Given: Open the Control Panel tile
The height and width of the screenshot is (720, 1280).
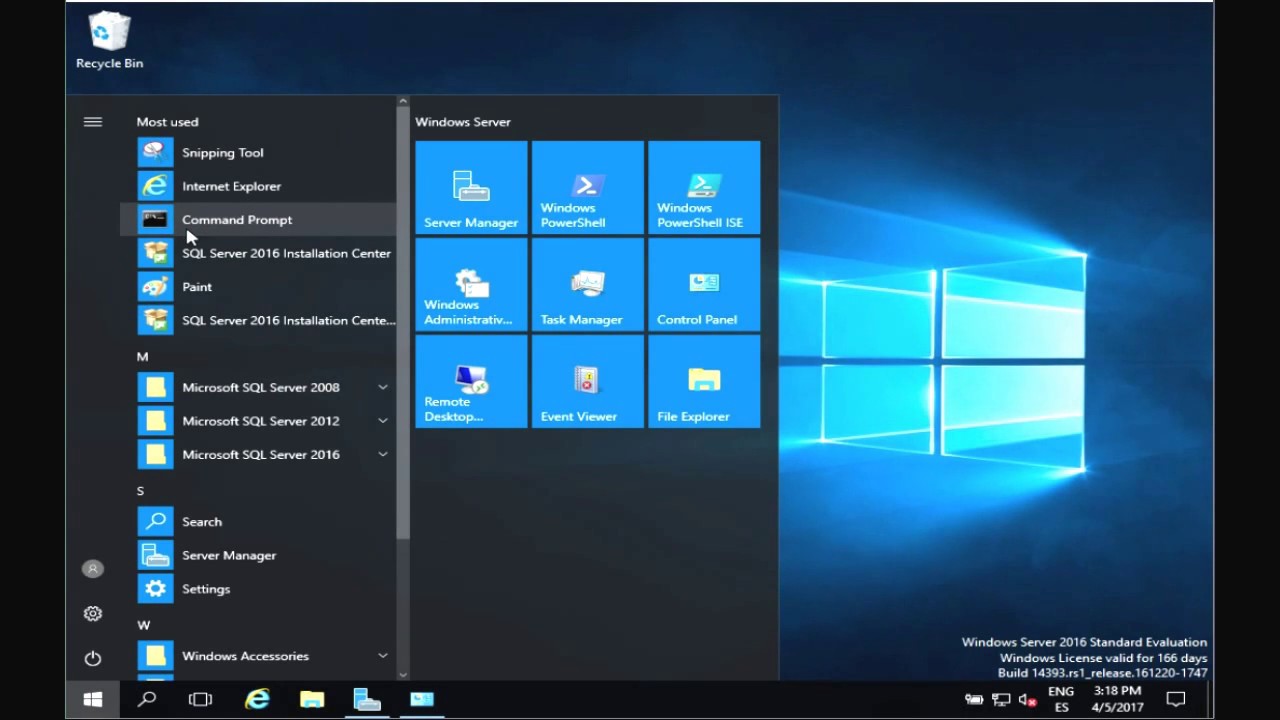Looking at the screenshot, I should pyautogui.click(x=704, y=284).
